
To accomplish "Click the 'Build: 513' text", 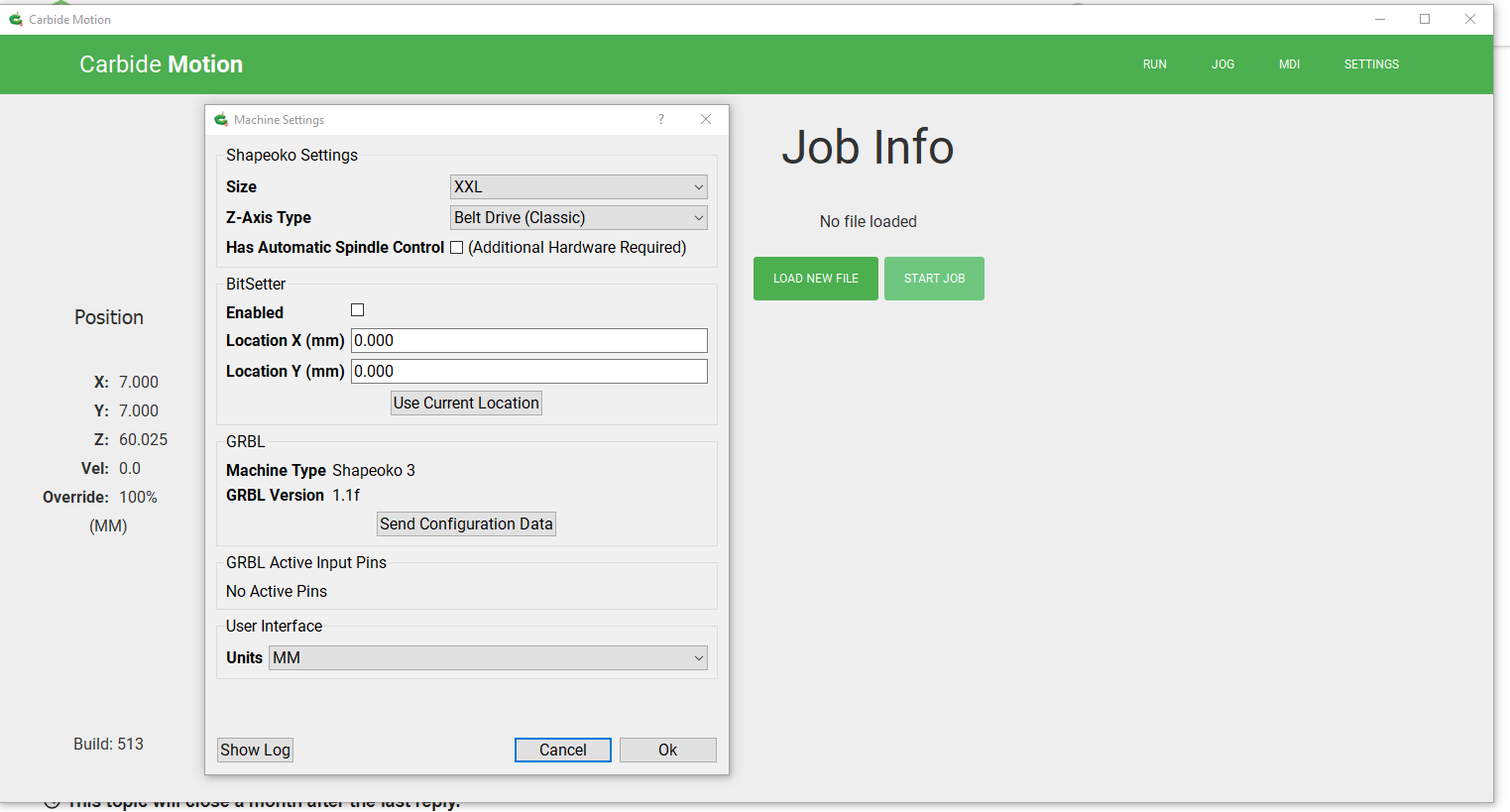I will click(108, 744).
